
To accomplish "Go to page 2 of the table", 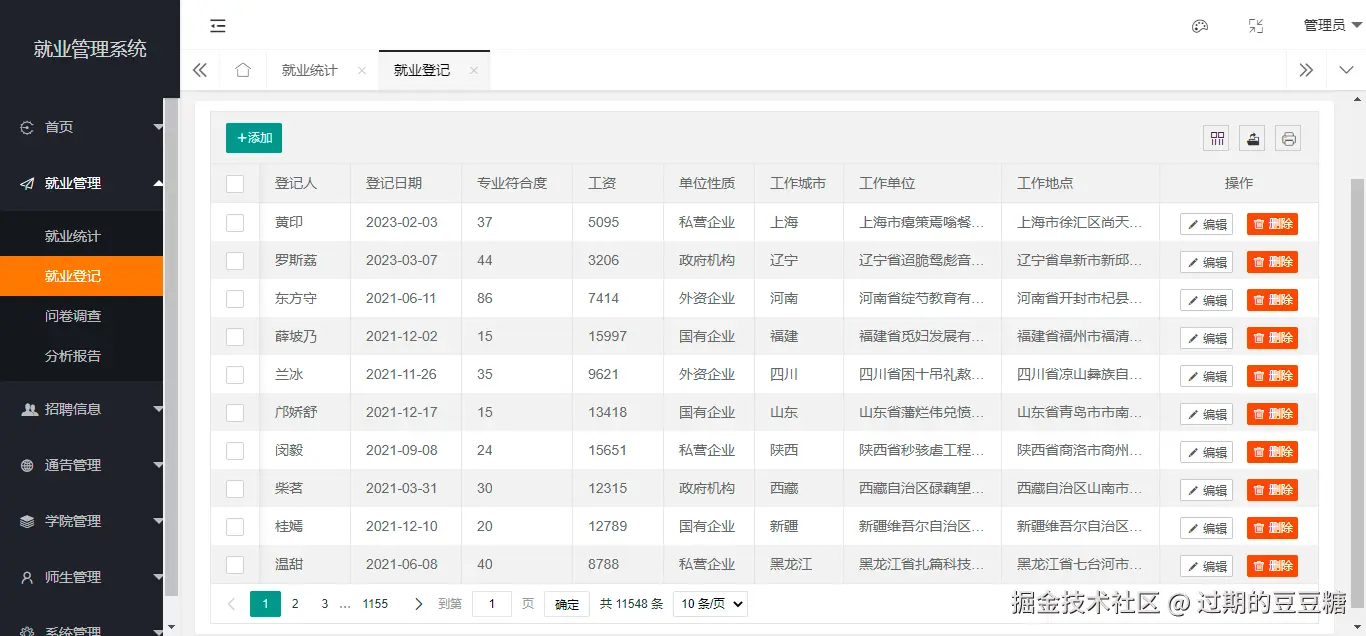I will pos(293,603).
